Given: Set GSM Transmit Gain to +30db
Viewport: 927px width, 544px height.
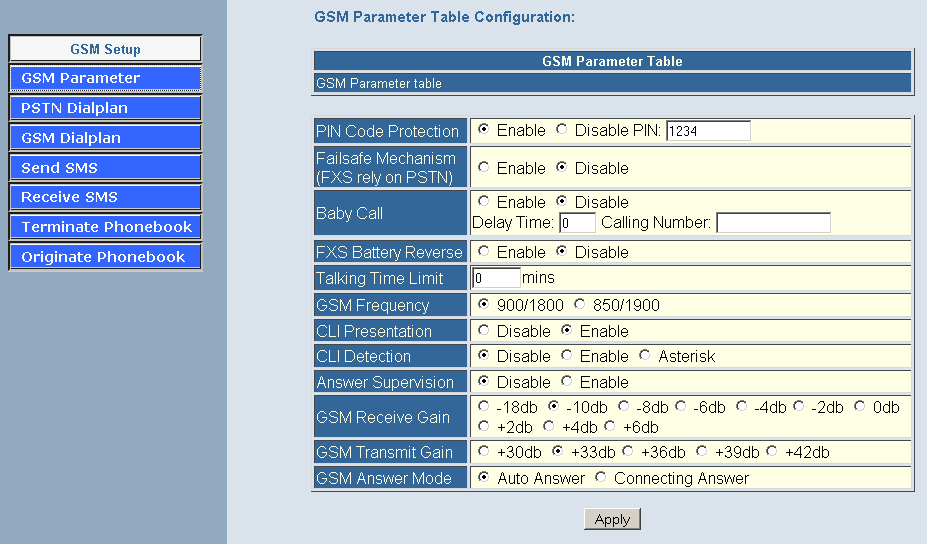Looking at the screenshot, I should point(484,451).
